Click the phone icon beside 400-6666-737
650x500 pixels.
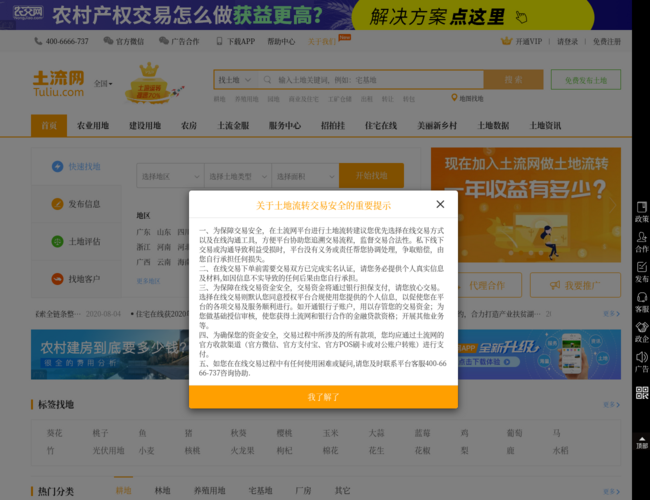pos(38,41)
